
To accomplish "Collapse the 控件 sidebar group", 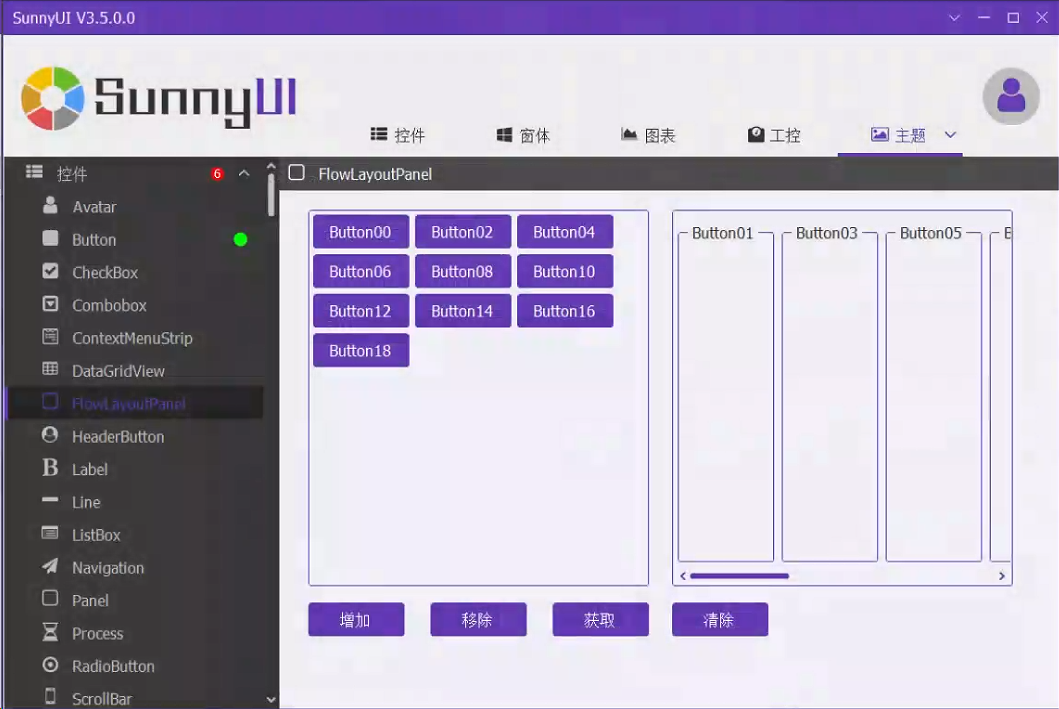I will [244, 174].
